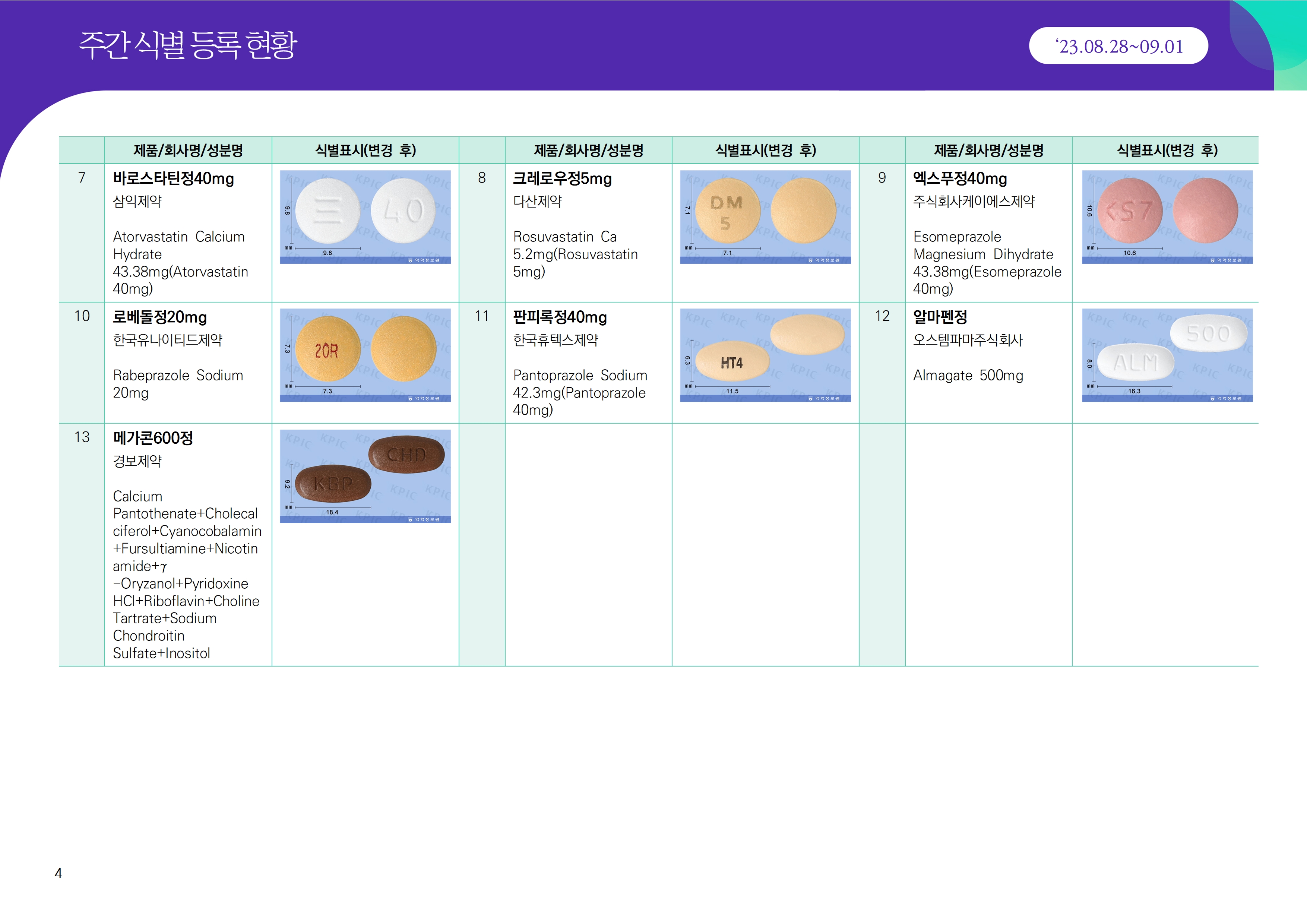Image resolution: width=1307 pixels, height=924 pixels.
Task: Click company name 한국유나이티드제약
Action: [x=168, y=340]
